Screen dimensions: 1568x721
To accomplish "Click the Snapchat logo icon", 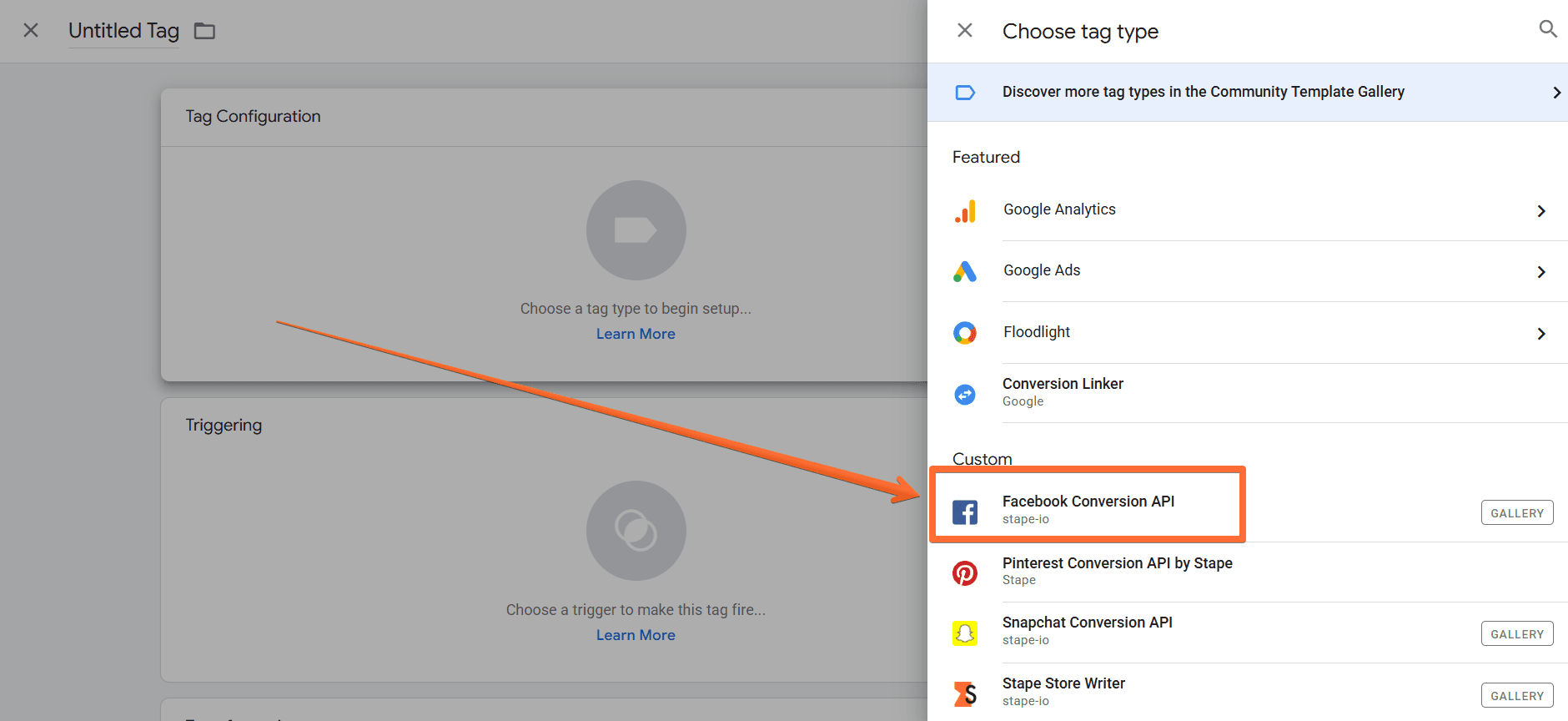I will [x=965, y=633].
